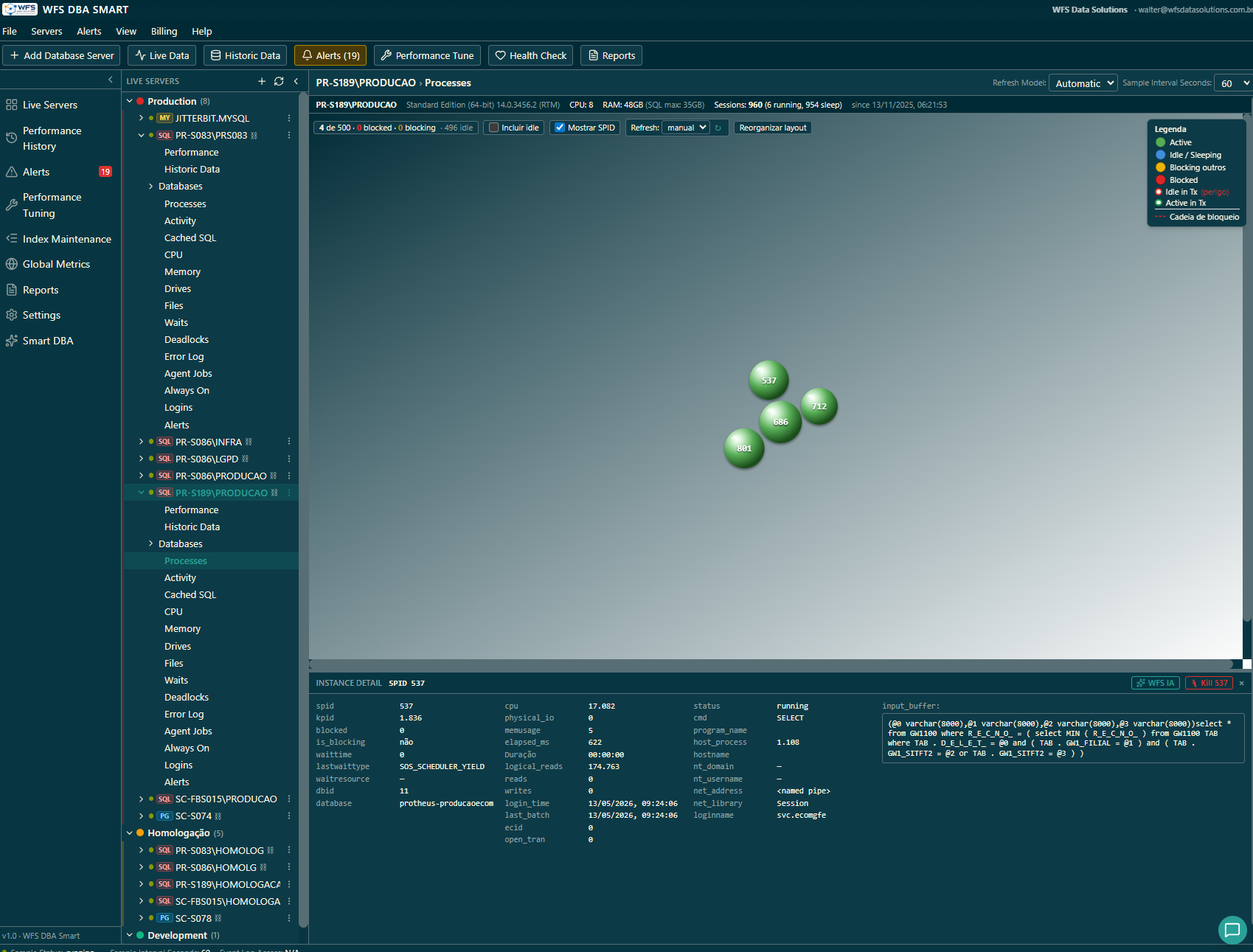Select process bubble 712 in the graph

[819, 406]
